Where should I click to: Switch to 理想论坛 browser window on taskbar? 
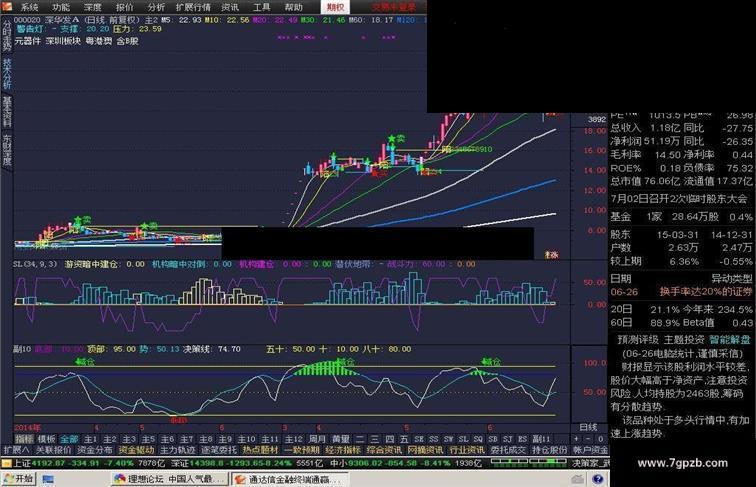pos(170,479)
